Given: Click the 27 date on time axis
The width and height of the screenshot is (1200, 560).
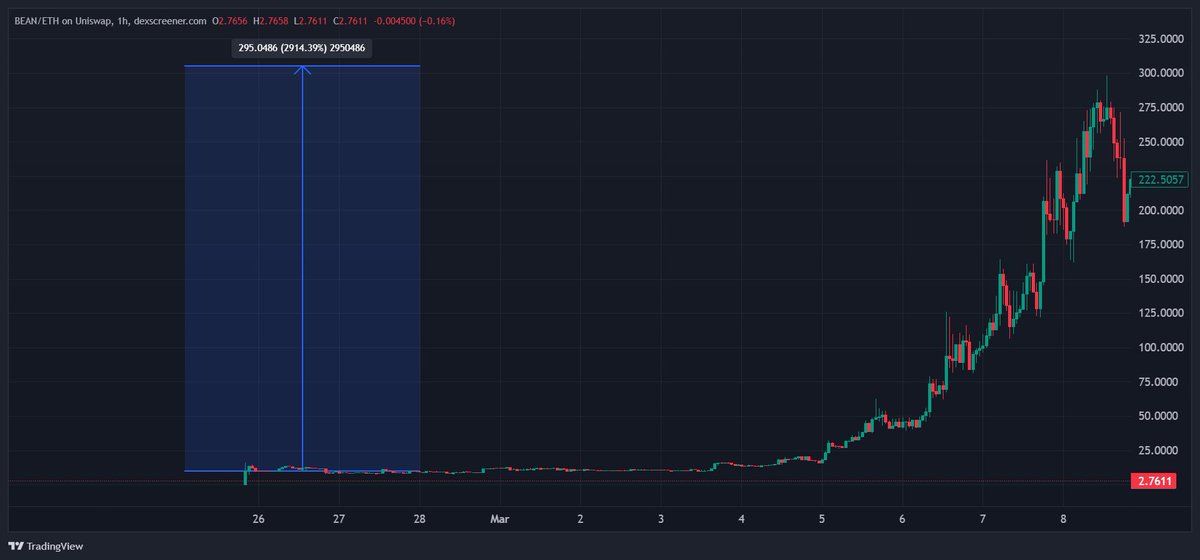Looking at the screenshot, I should [x=339, y=519].
